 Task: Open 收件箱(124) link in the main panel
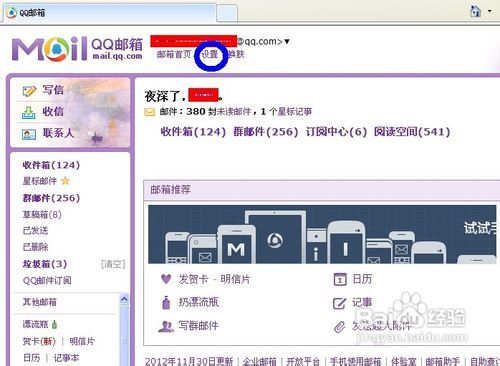[x=193, y=132]
